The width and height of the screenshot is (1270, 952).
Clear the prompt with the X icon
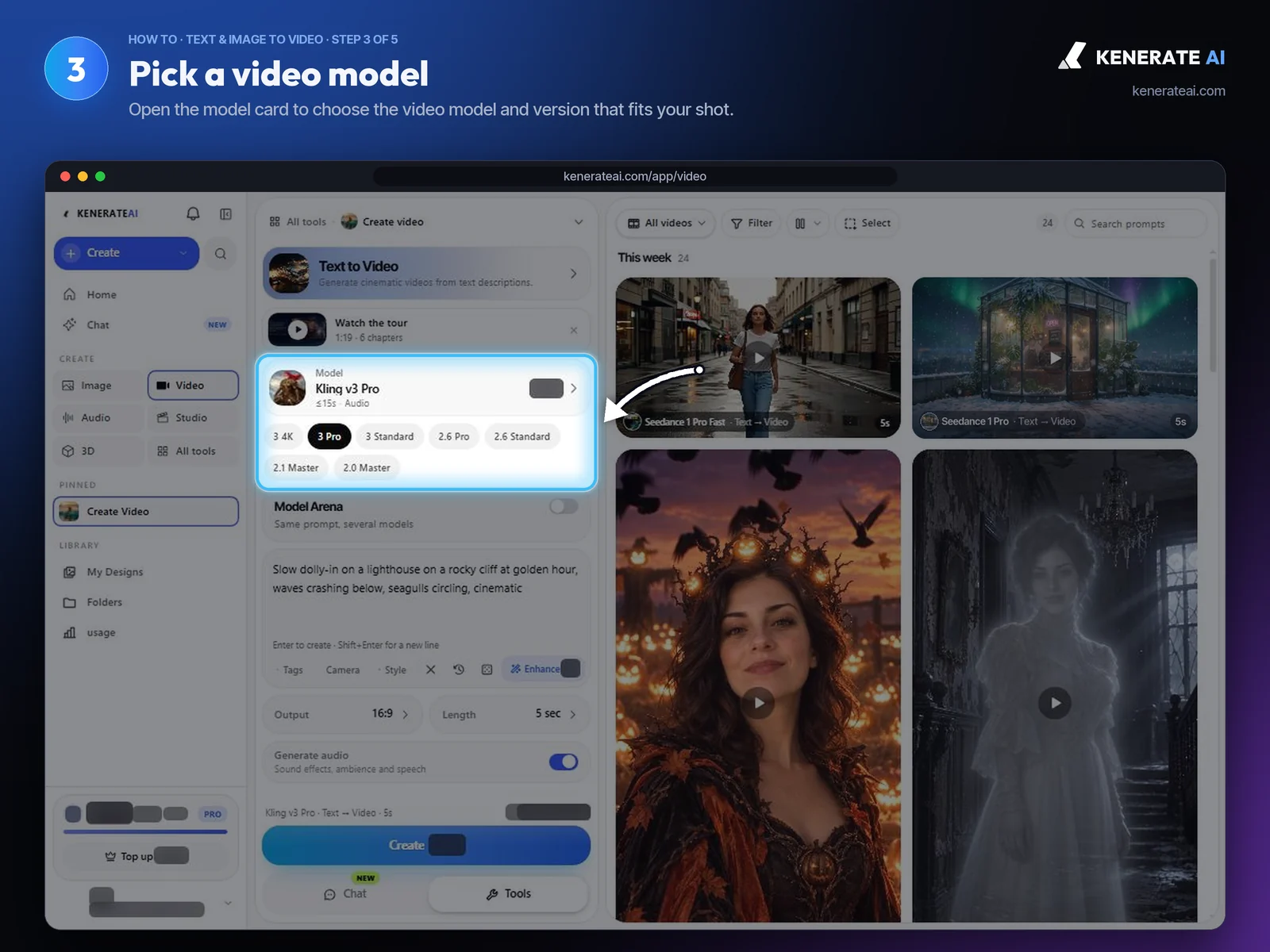(x=430, y=670)
